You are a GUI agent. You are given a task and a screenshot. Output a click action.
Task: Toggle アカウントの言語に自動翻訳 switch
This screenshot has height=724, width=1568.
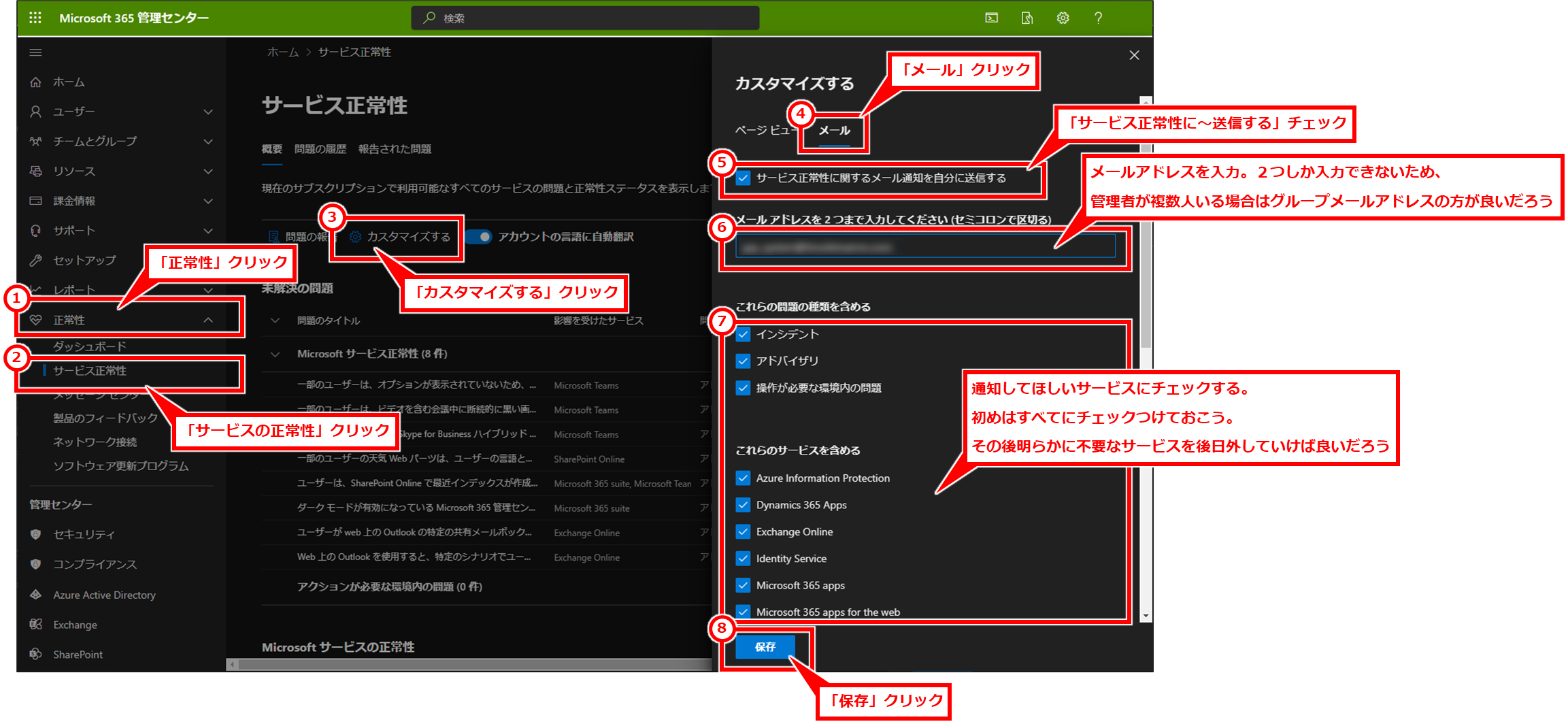480,236
